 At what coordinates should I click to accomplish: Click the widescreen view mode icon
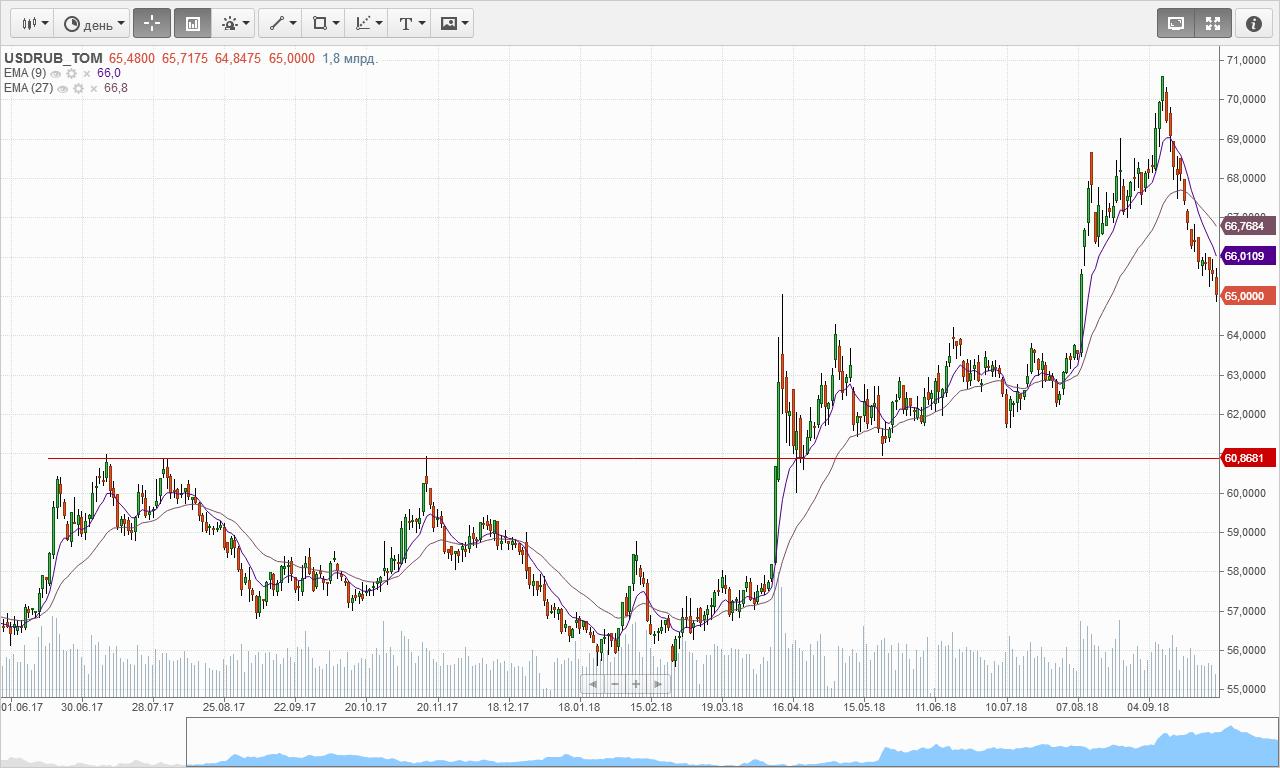pyautogui.click(x=1176, y=23)
